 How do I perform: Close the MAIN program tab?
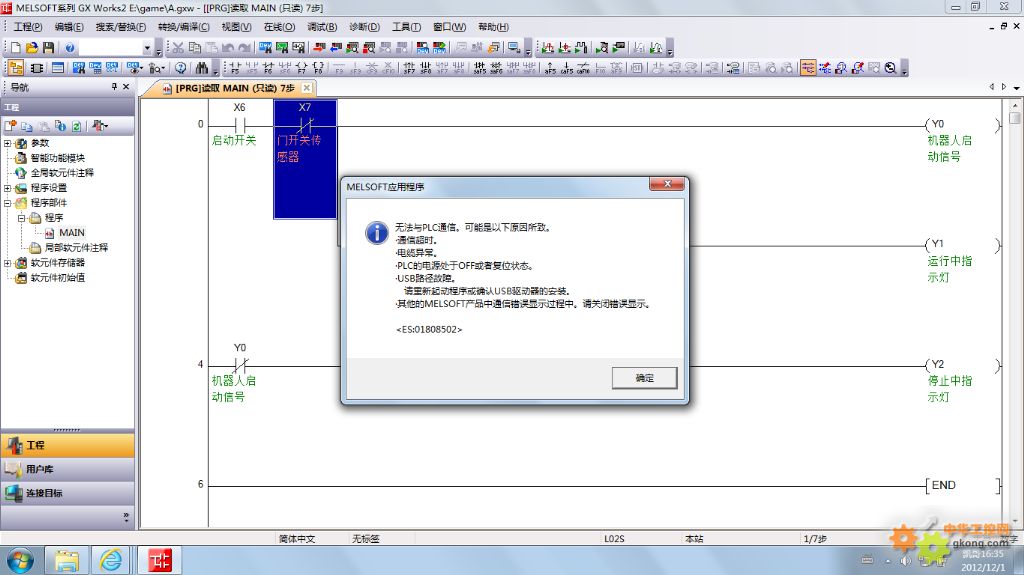(306, 88)
